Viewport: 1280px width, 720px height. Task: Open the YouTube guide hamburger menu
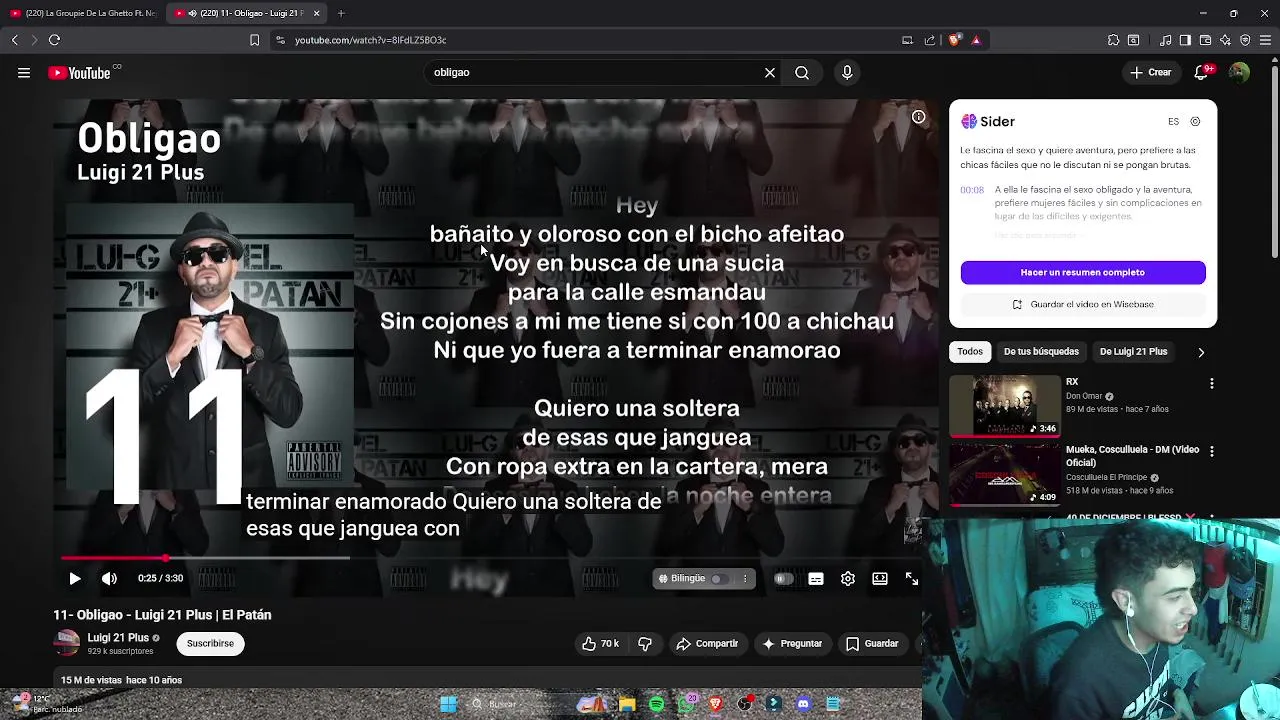pyautogui.click(x=24, y=72)
